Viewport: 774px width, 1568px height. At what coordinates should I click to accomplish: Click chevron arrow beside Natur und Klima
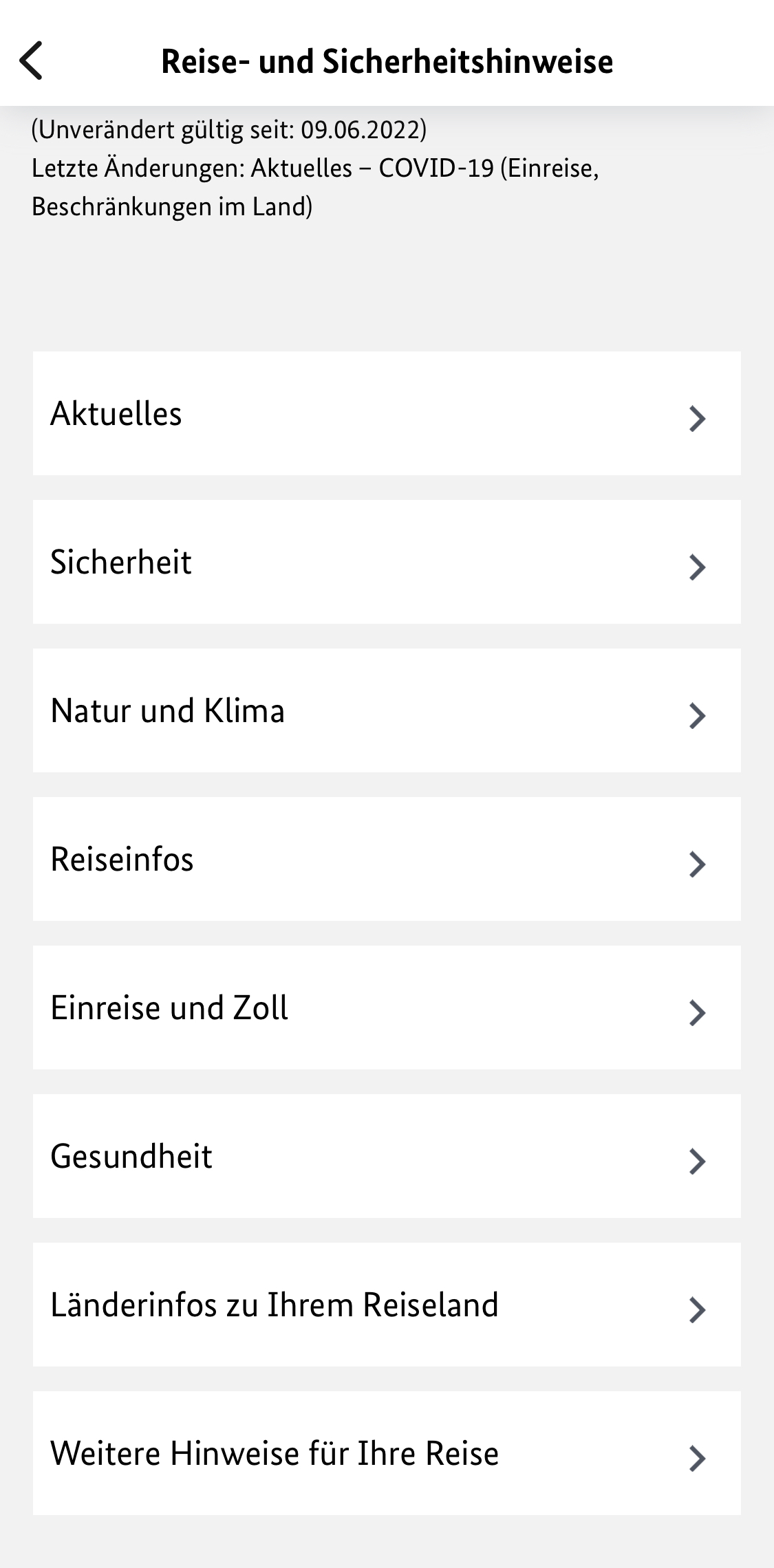point(697,715)
